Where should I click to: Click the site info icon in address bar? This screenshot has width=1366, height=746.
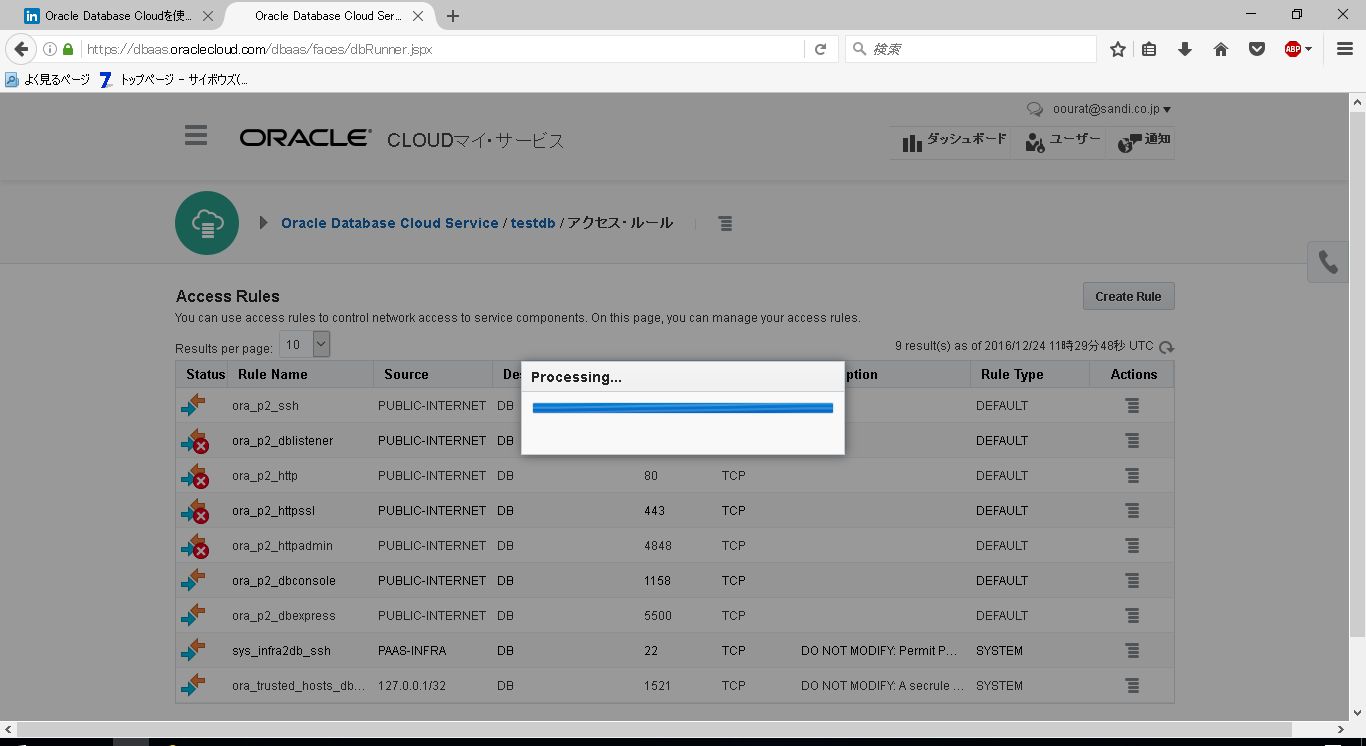49,49
